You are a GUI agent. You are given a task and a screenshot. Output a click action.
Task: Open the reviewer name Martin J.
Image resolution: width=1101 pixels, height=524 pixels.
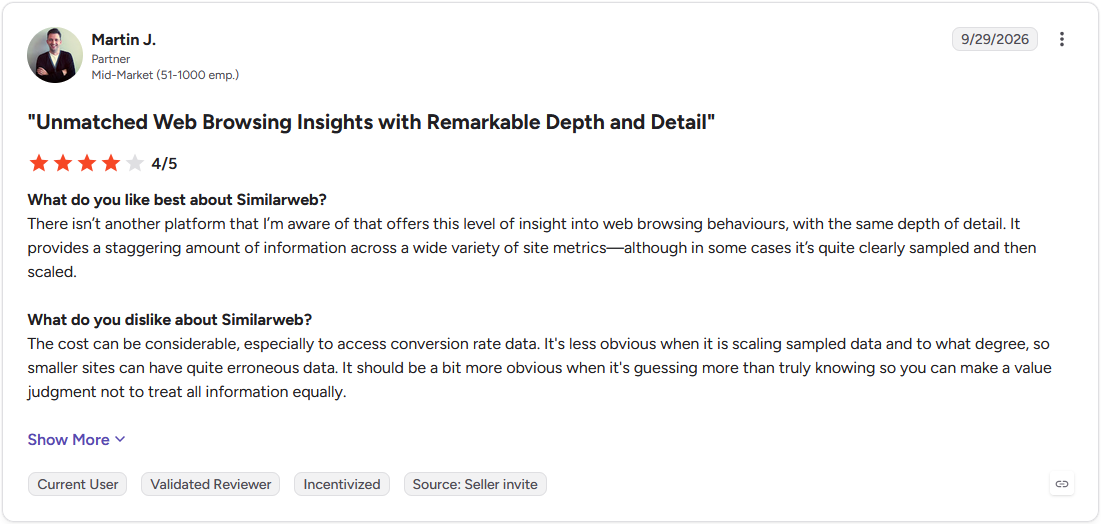(124, 40)
